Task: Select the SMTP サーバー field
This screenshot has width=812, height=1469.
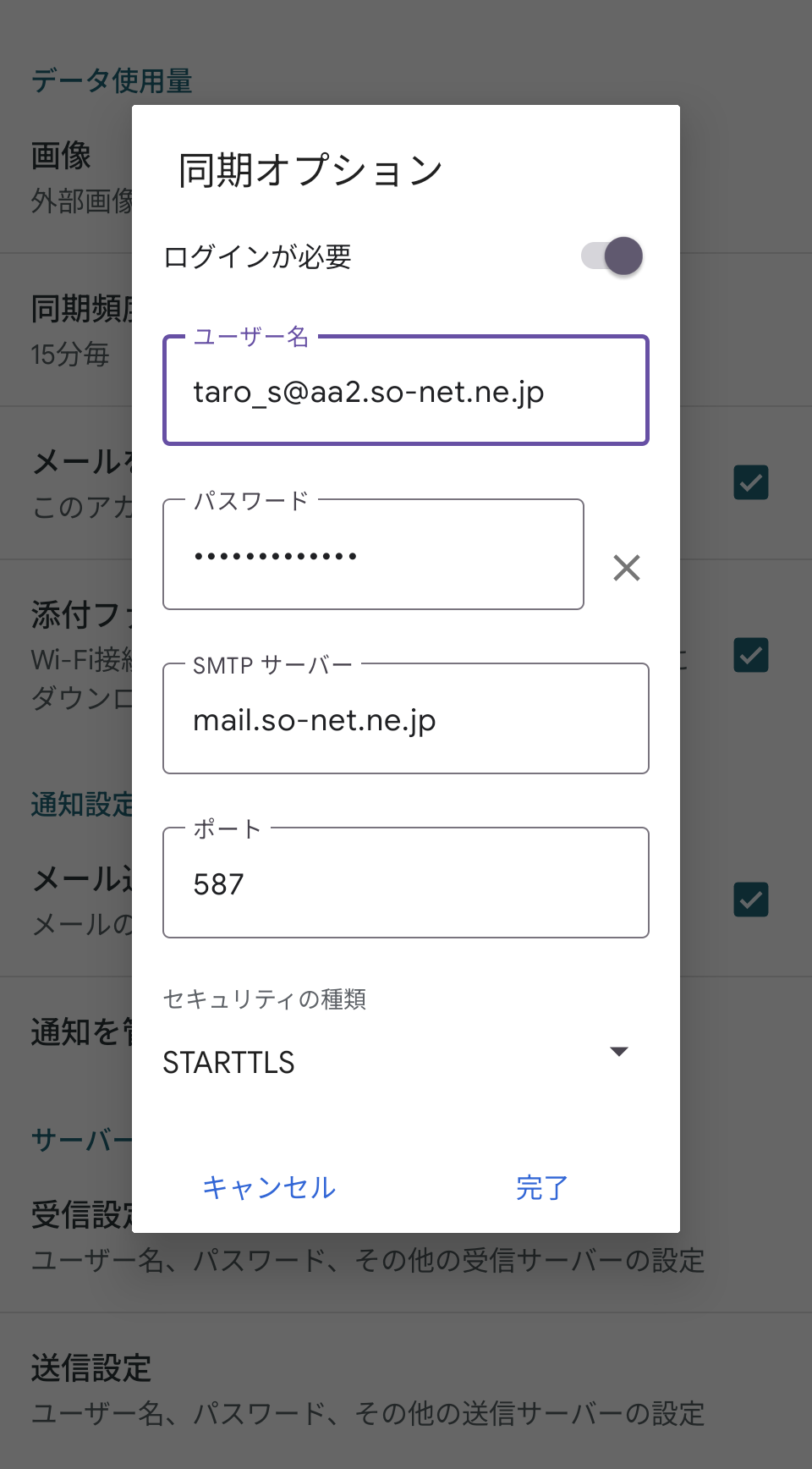Action: (x=406, y=720)
